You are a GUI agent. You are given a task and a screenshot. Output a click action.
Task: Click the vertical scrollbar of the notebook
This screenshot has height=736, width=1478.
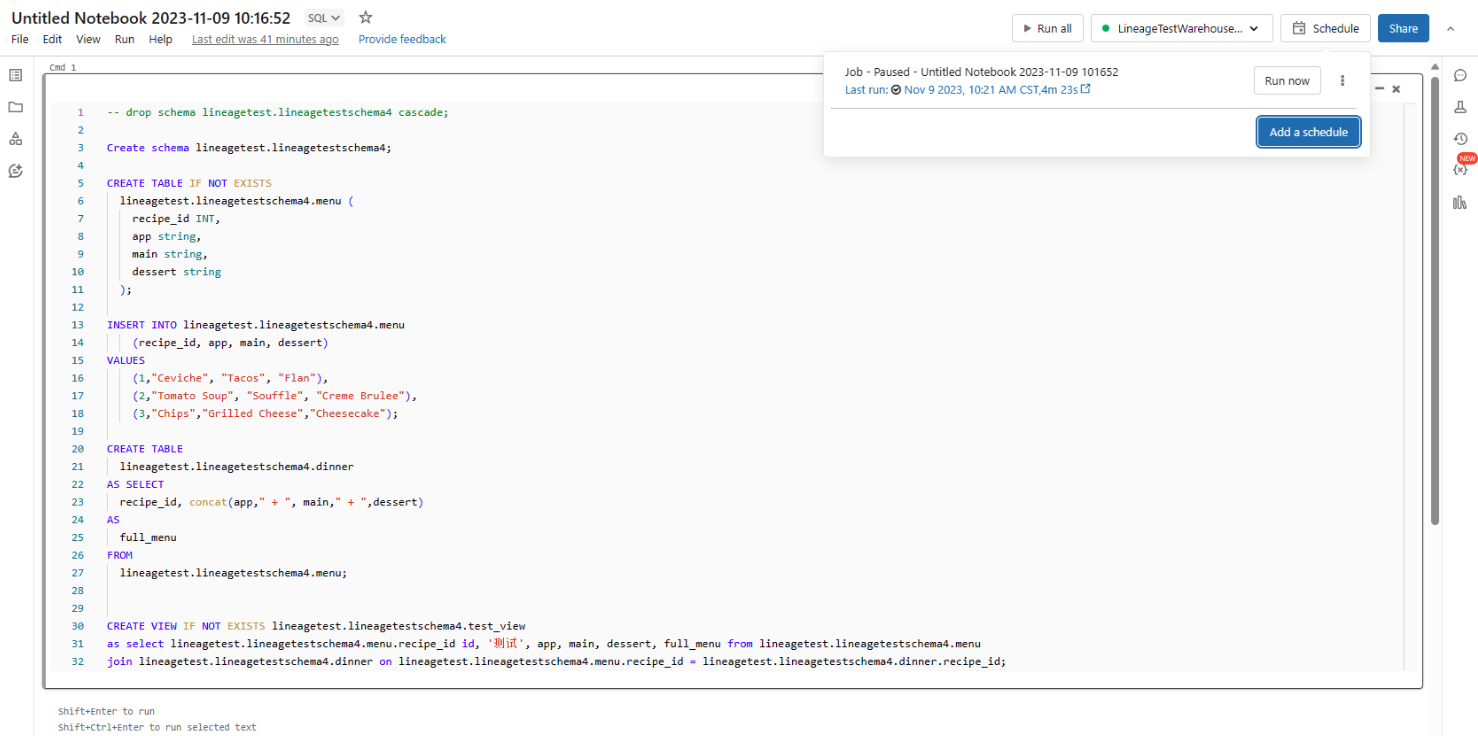pos(1435,303)
